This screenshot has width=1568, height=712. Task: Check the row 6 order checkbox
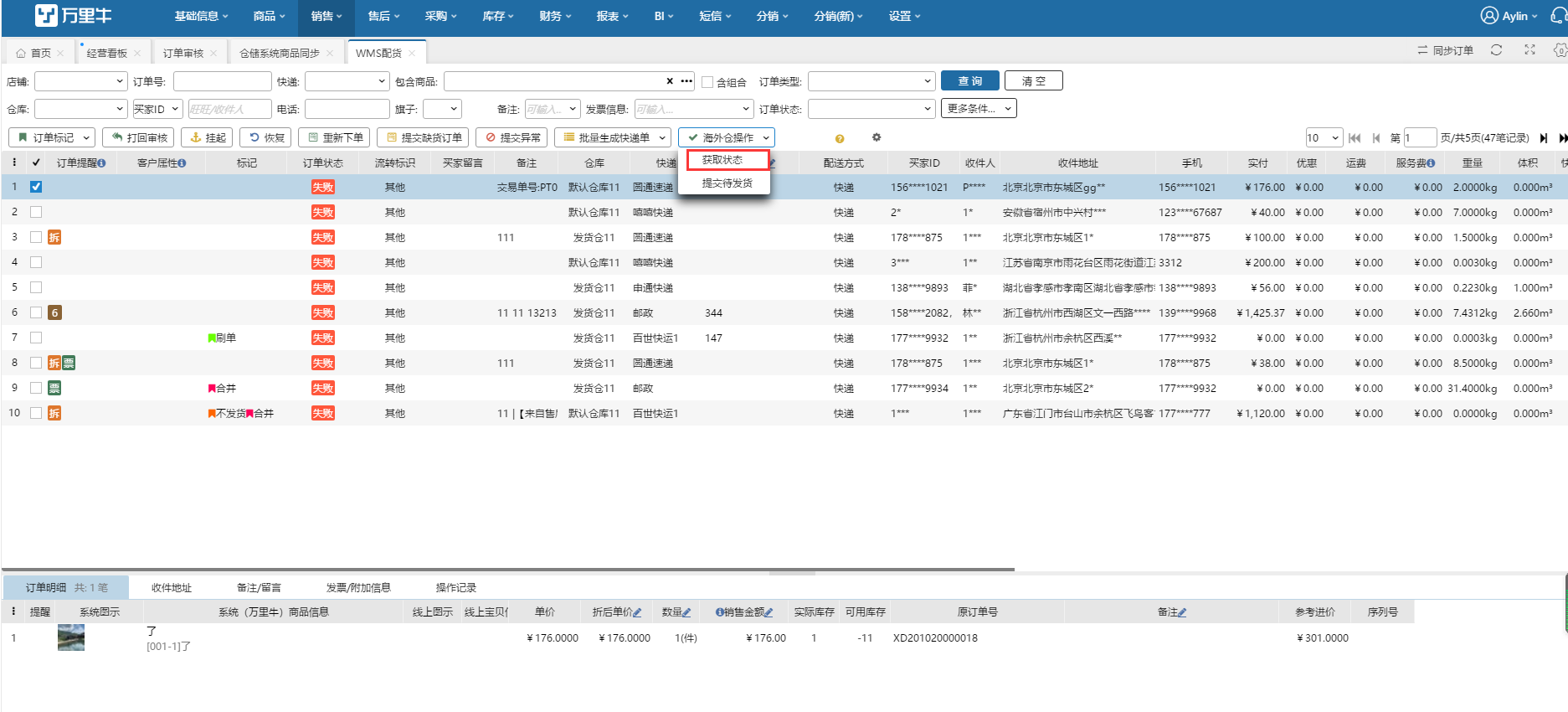coord(36,312)
